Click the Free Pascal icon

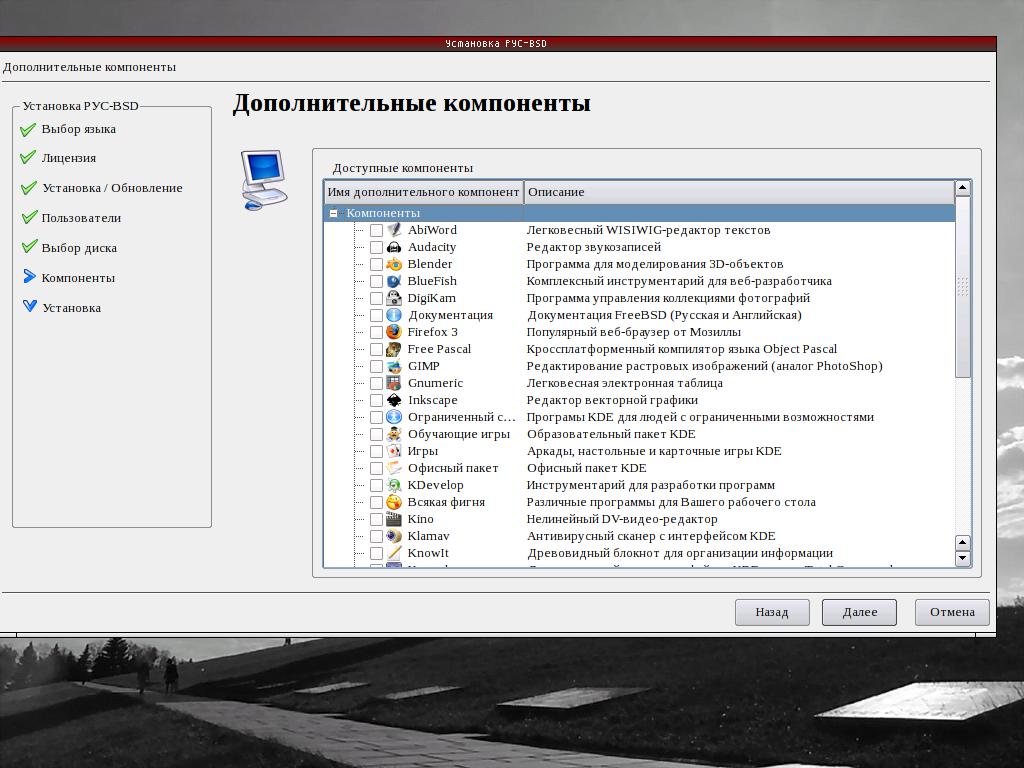point(394,349)
